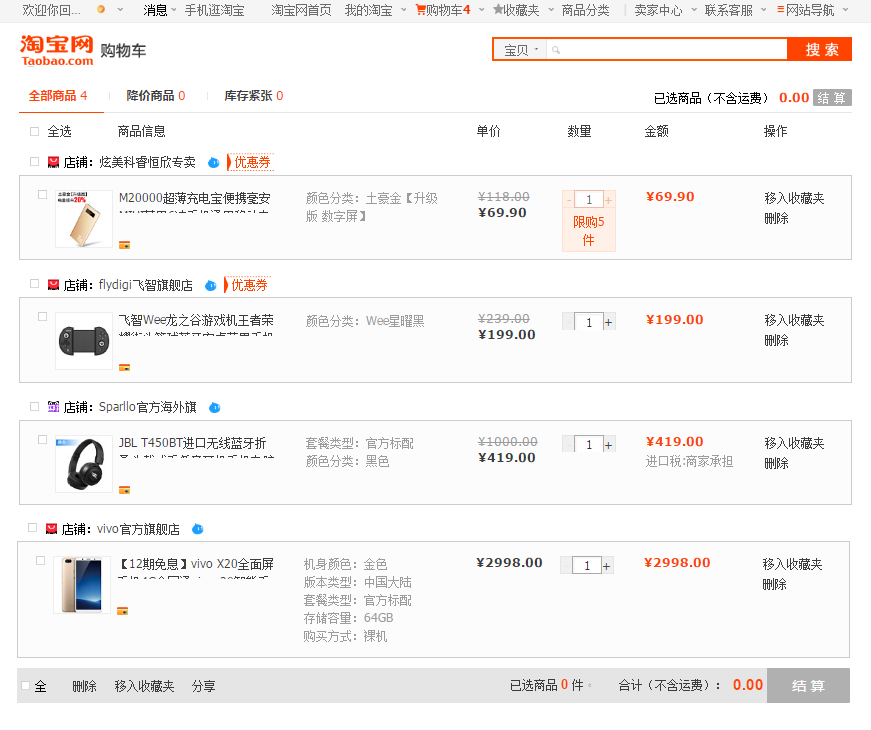Select the 飞智Wee gamepad item checkbox
This screenshot has height=730, width=871.
(42, 317)
